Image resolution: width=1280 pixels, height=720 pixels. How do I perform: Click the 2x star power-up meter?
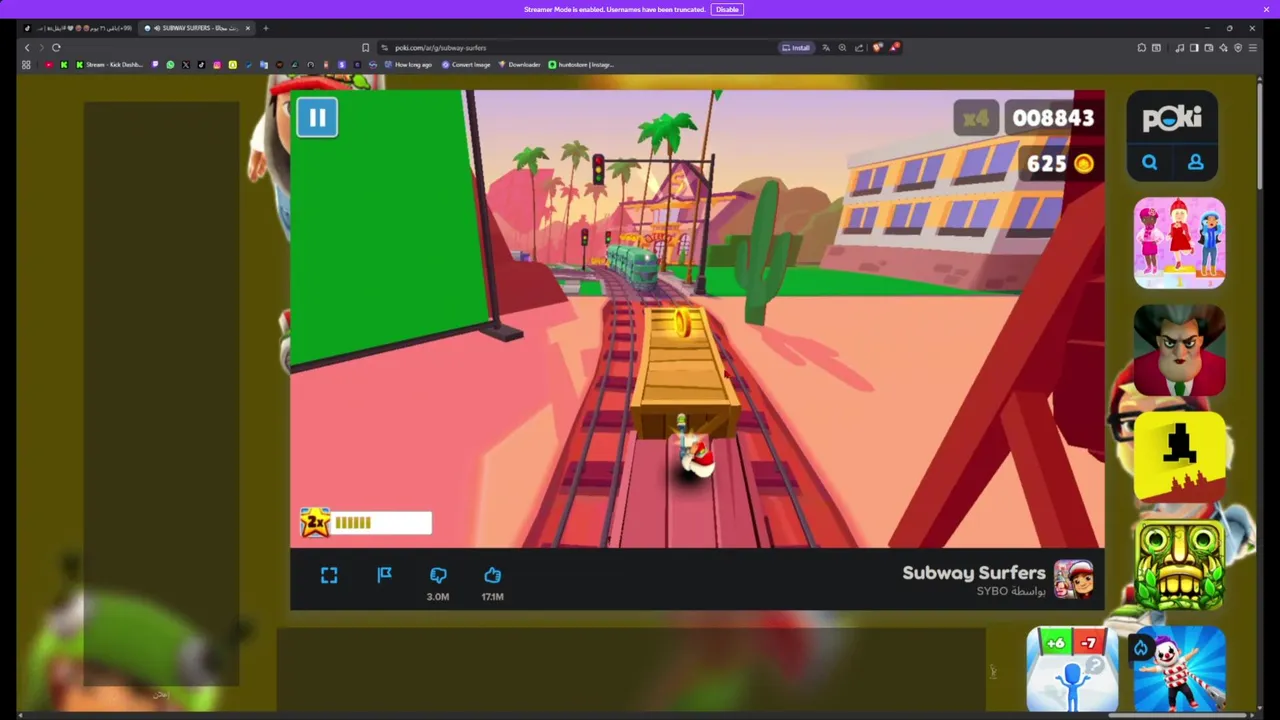(x=365, y=522)
